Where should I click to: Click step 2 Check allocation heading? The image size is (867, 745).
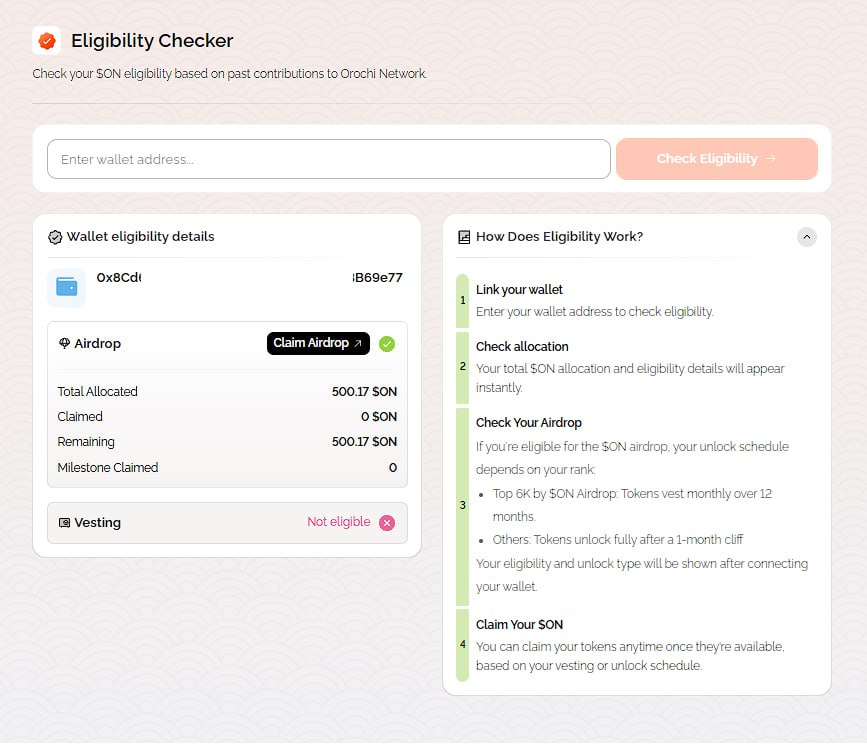pyautogui.click(x=522, y=347)
